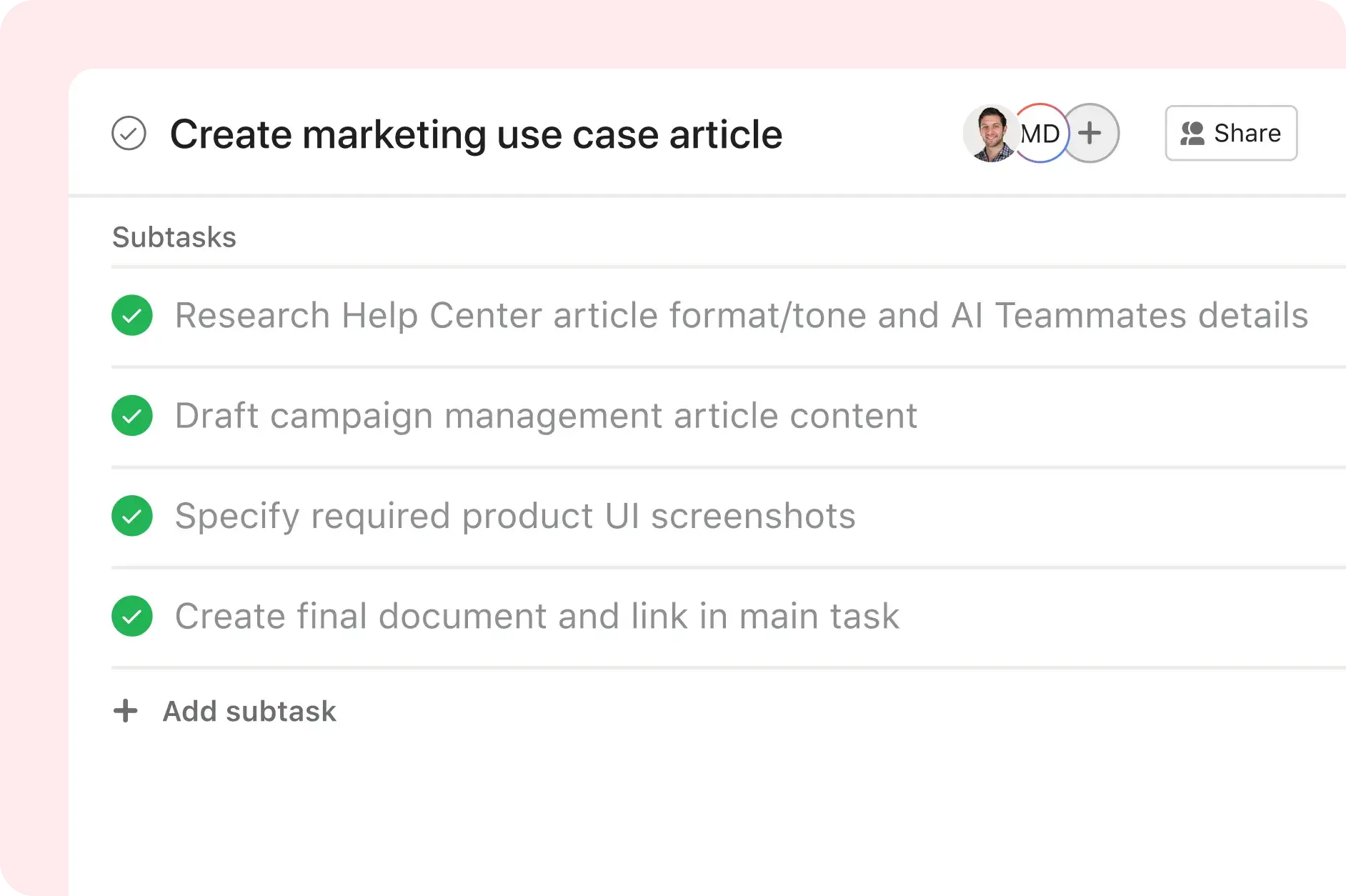The image size is (1346, 896).
Task: Toggle completion of 'Draft campaign management article content'
Action: 132,415
